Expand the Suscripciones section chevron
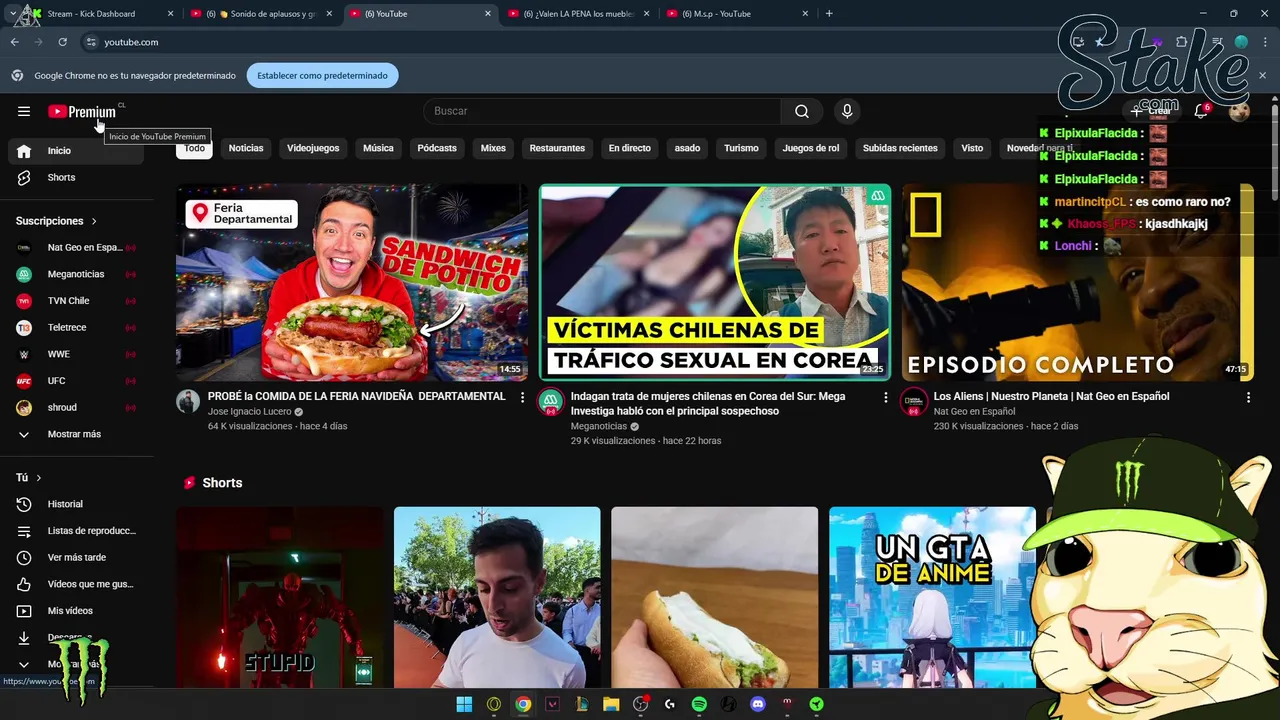Image resolution: width=1280 pixels, height=720 pixels. pyautogui.click(x=94, y=221)
